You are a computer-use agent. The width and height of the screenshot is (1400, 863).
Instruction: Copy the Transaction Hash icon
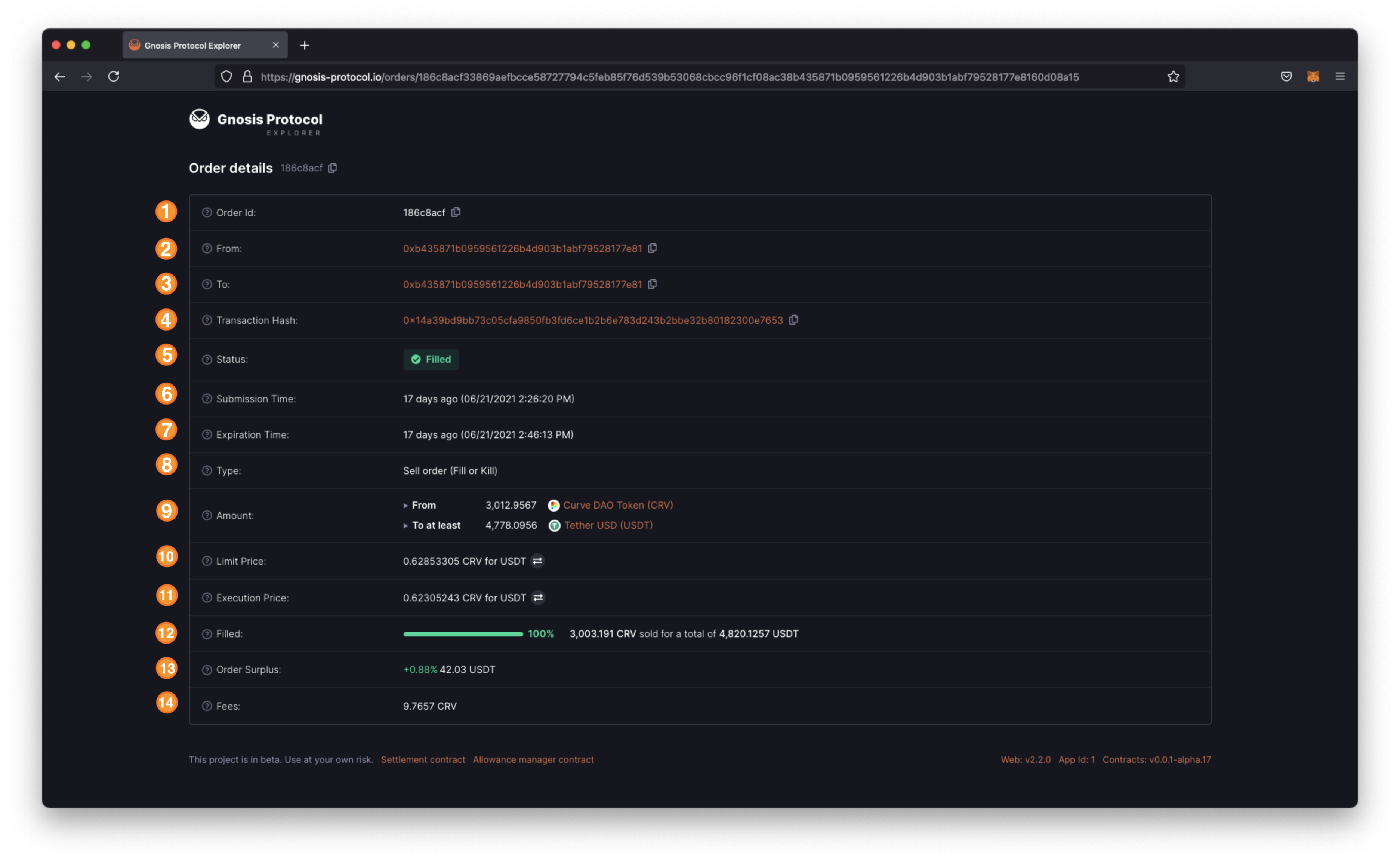[793, 320]
